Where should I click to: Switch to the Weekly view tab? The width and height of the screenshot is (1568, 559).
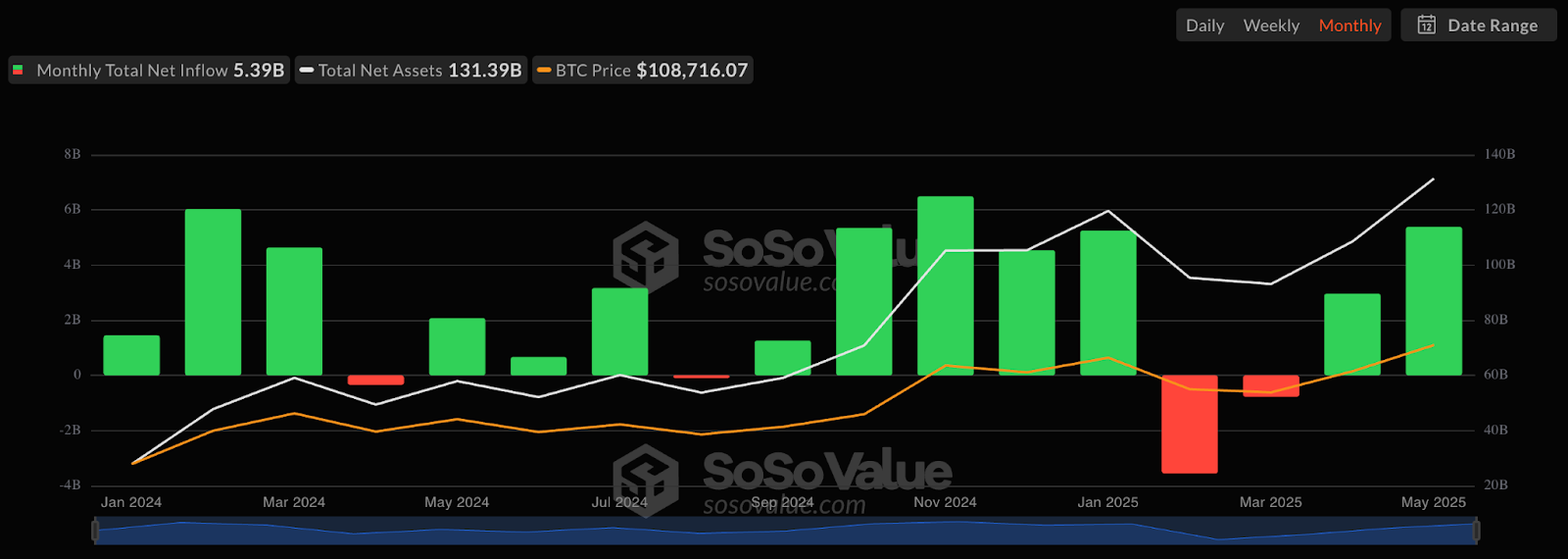pos(1271,25)
